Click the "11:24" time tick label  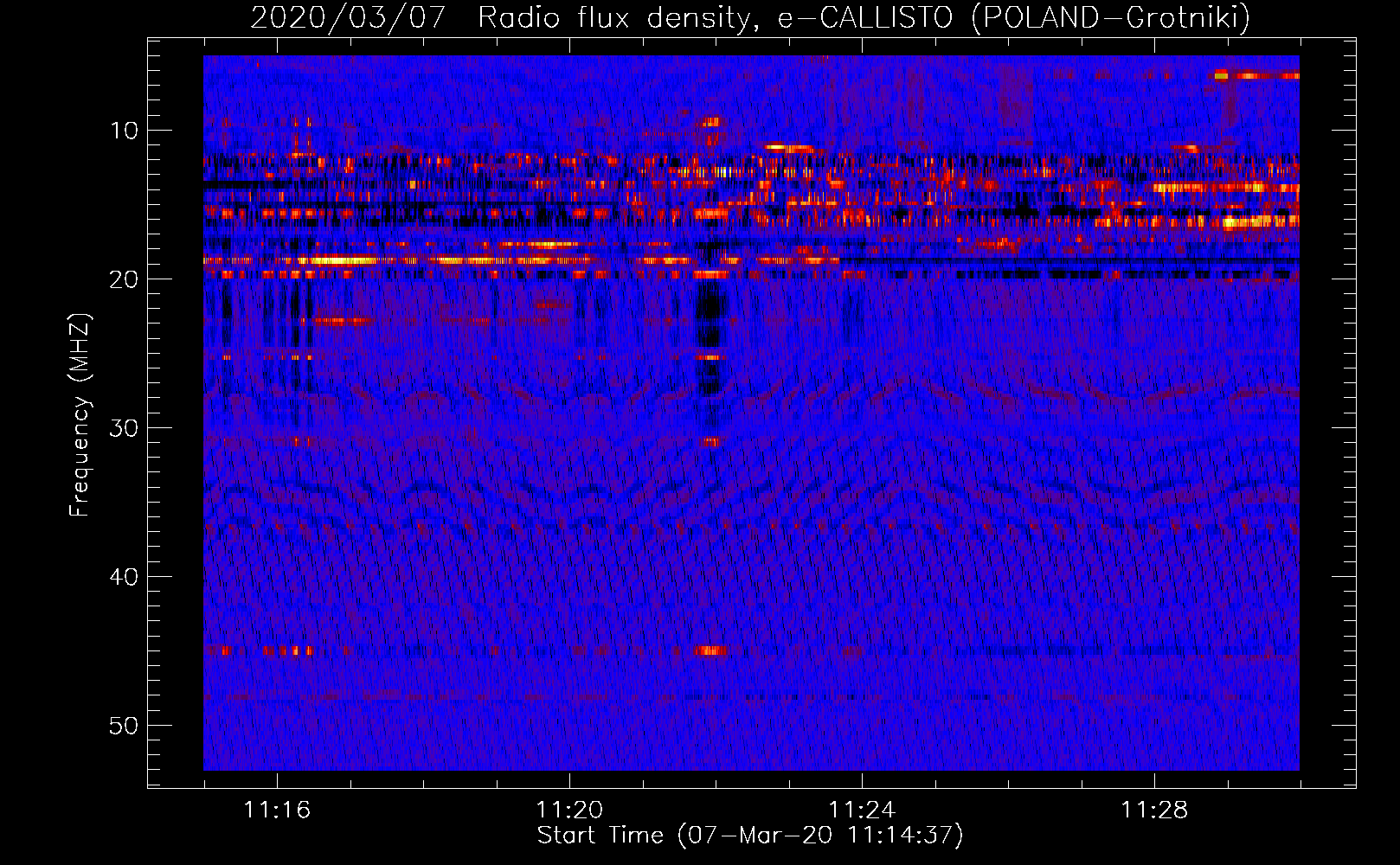coord(862,811)
